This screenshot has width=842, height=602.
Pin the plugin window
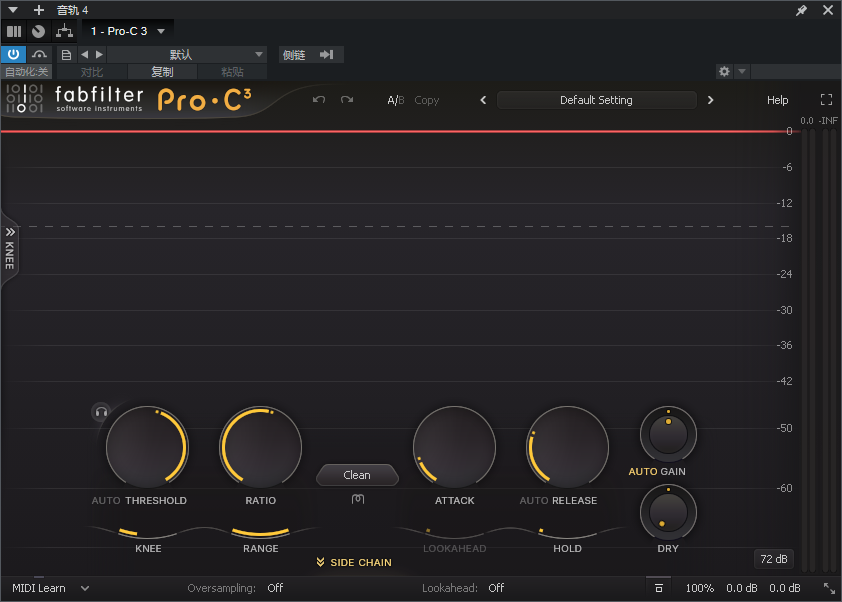(x=801, y=10)
